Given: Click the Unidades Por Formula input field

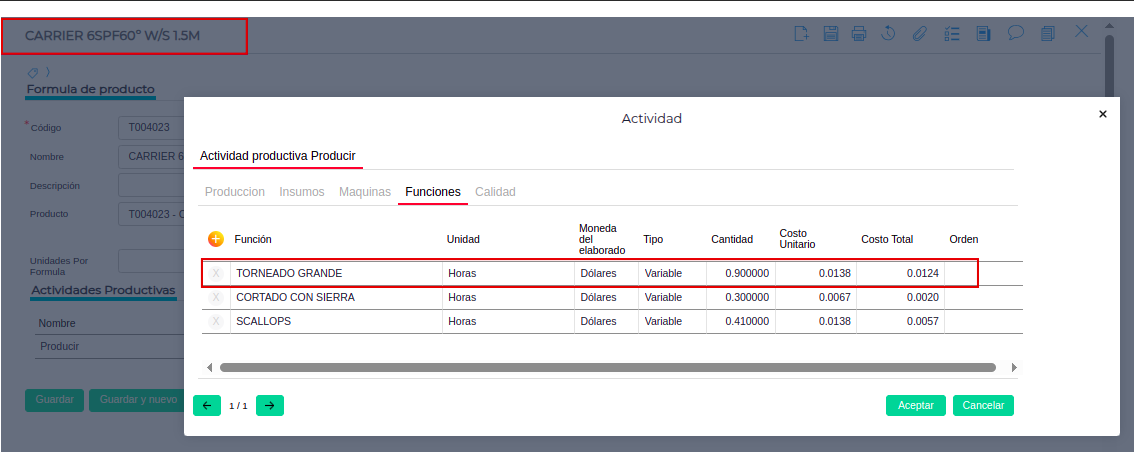Looking at the screenshot, I should coord(151,261).
